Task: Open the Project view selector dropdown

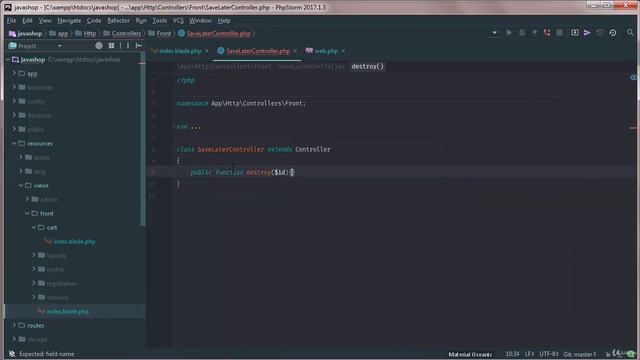Action: (x=60, y=46)
